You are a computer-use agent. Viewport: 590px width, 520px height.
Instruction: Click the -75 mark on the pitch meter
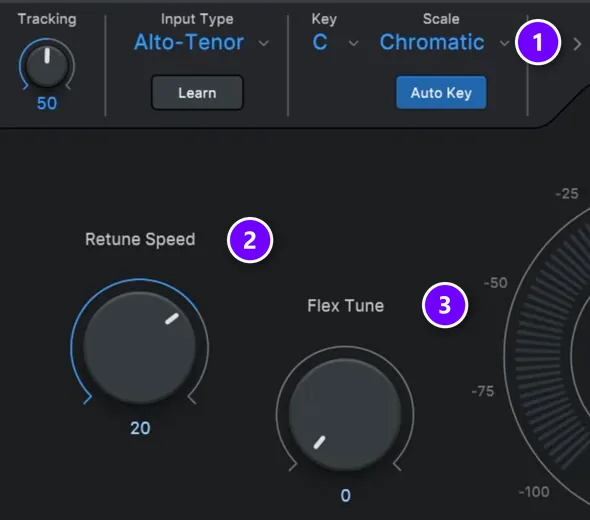point(483,391)
